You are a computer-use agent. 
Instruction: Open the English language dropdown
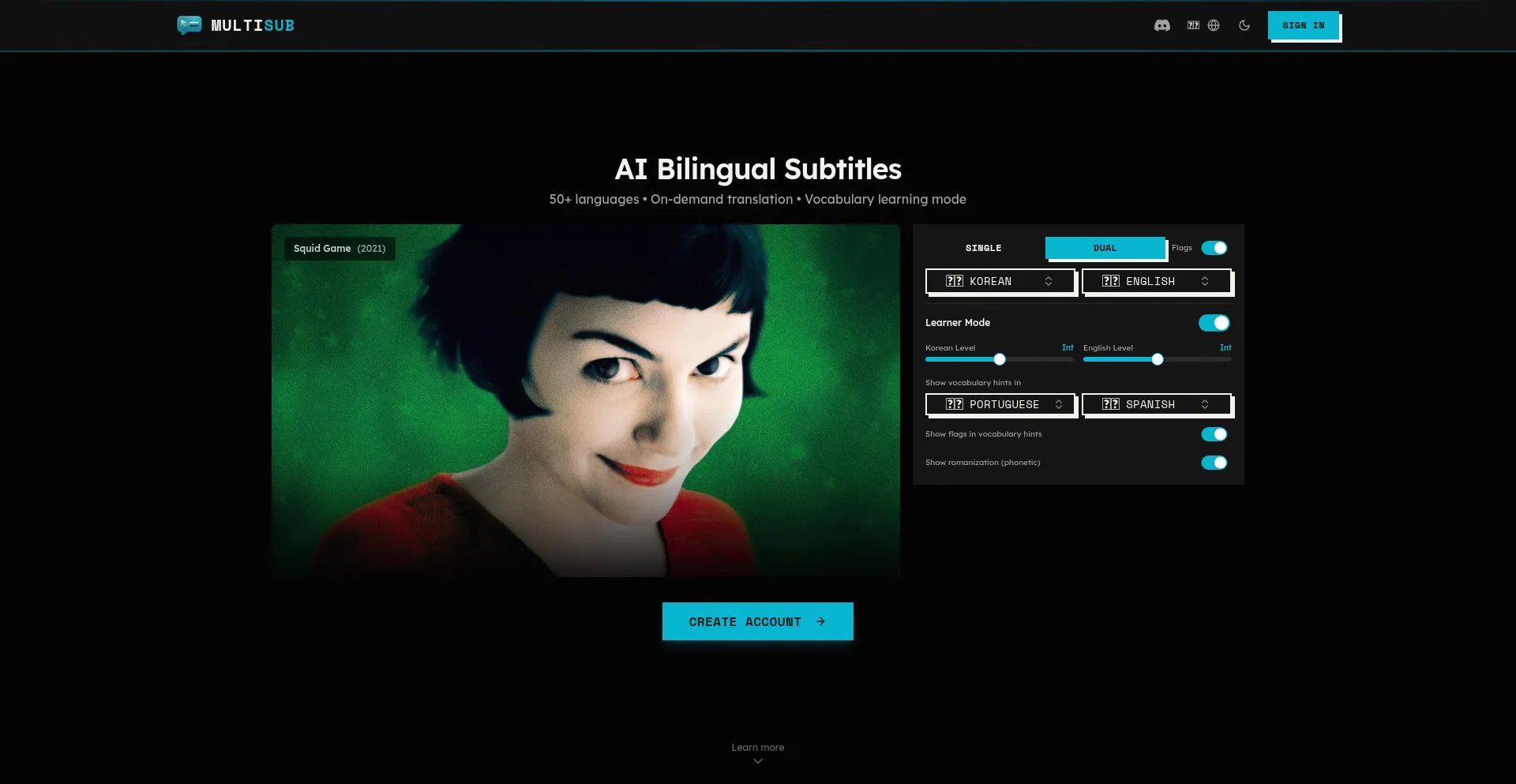(x=1156, y=281)
